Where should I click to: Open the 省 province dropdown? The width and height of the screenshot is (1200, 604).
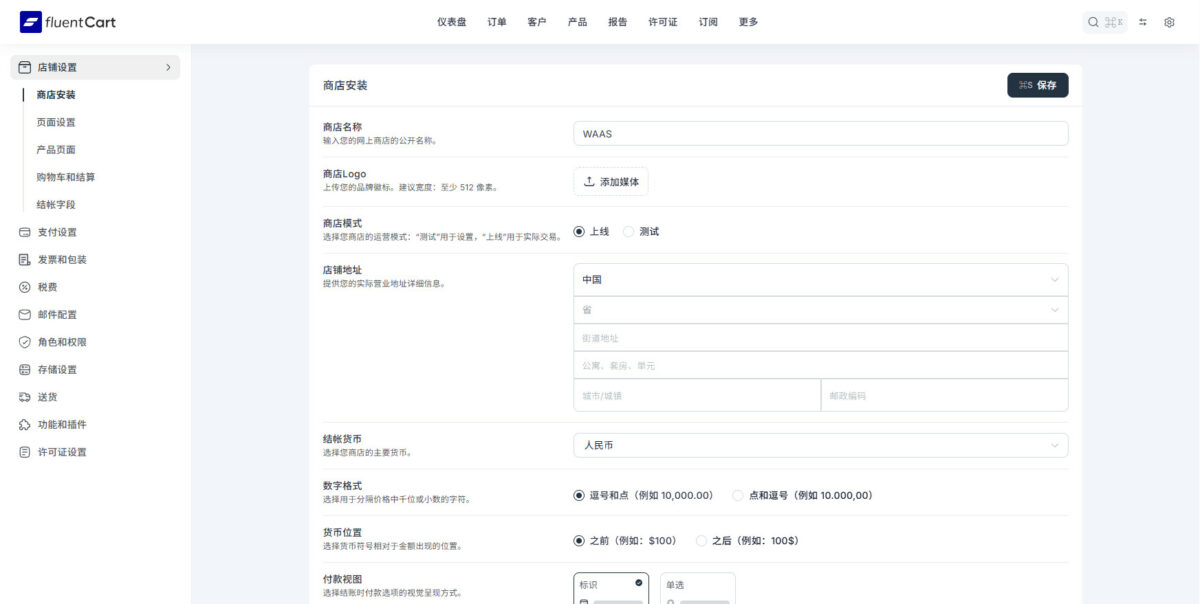[x=820, y=310]
